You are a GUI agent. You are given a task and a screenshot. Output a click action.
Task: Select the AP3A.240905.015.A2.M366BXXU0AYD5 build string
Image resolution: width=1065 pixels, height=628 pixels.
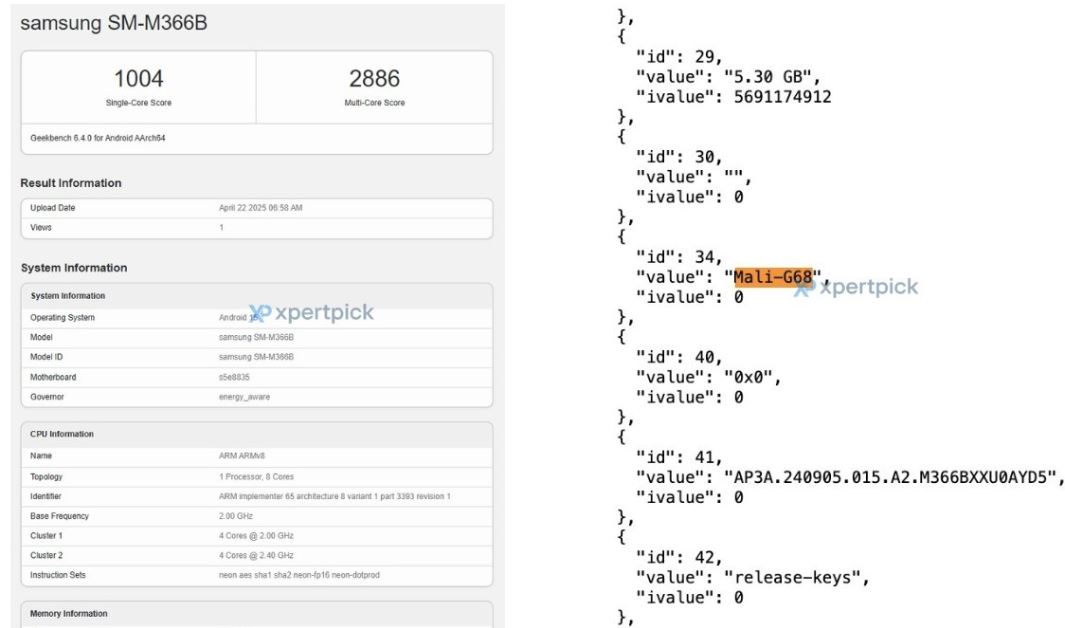click(890, 477)
